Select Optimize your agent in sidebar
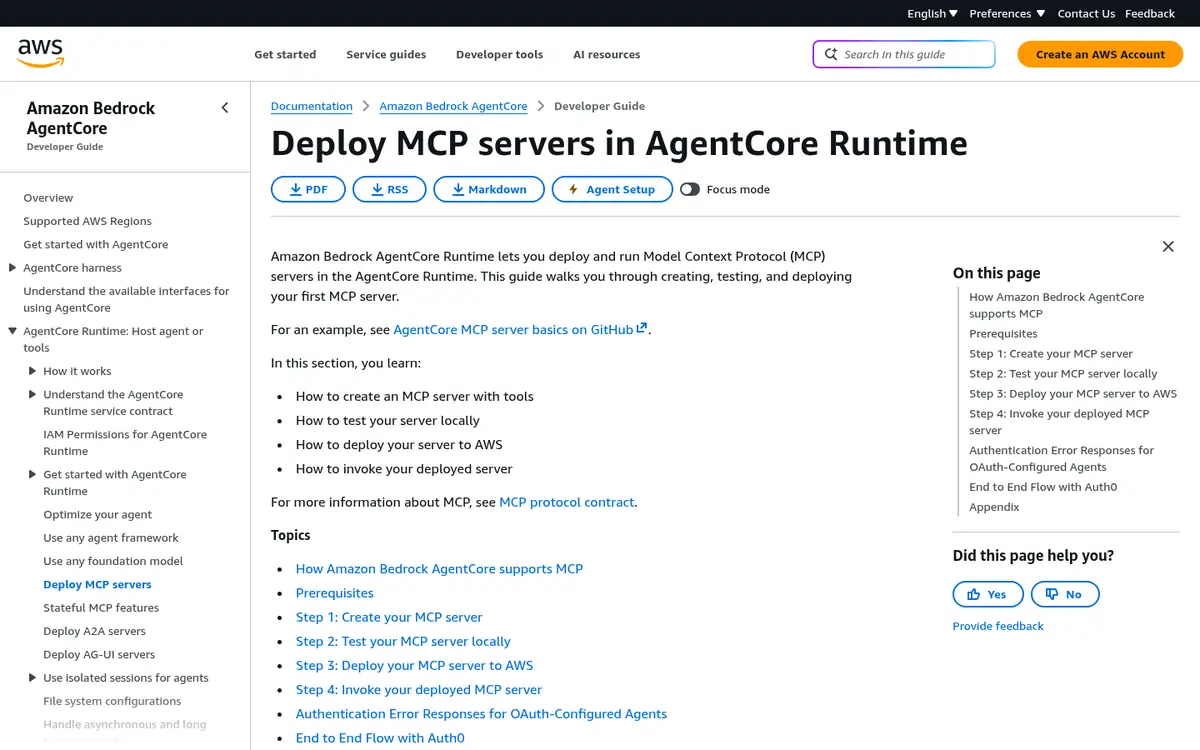 98,514
